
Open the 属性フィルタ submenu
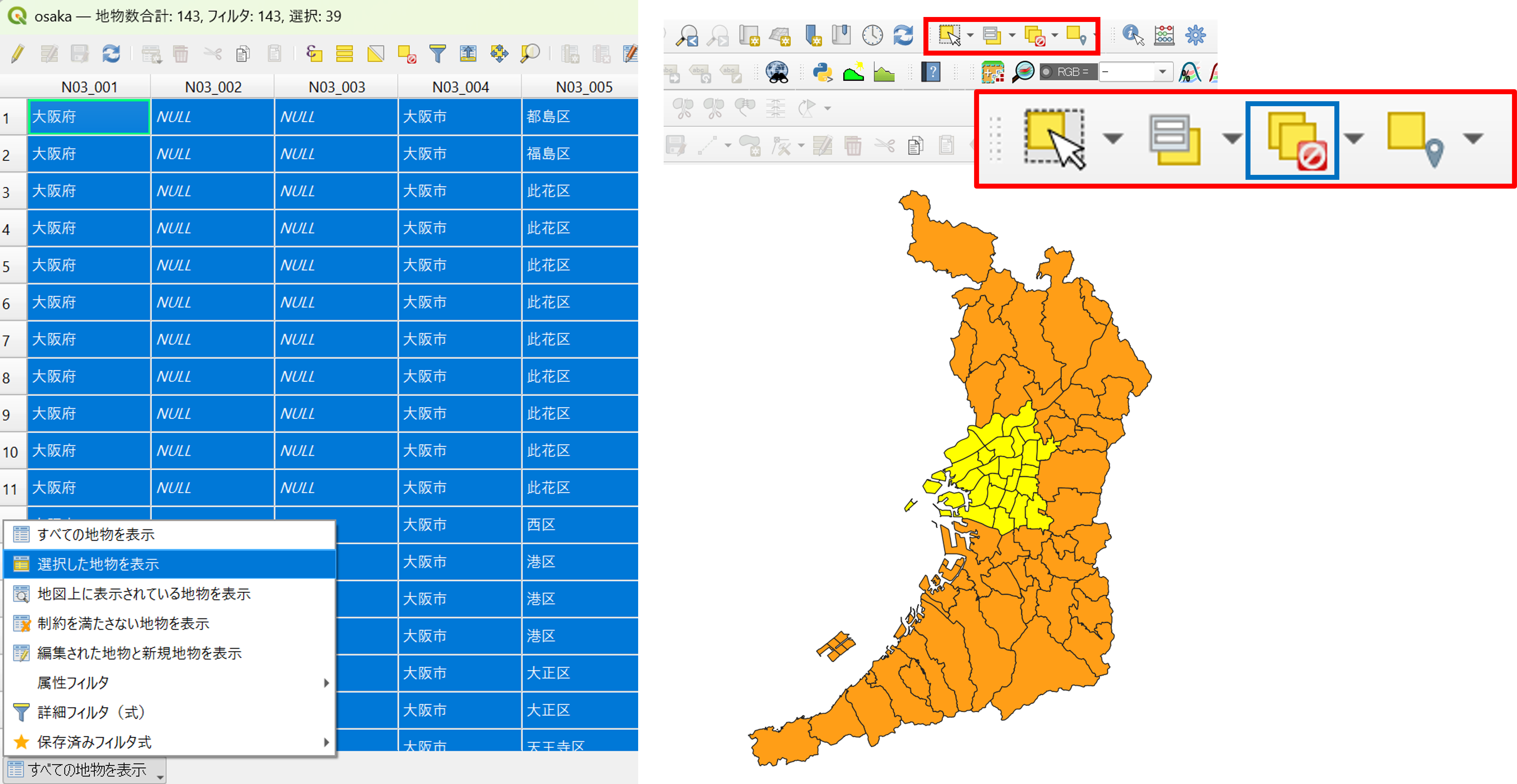[x=73, y=683]
